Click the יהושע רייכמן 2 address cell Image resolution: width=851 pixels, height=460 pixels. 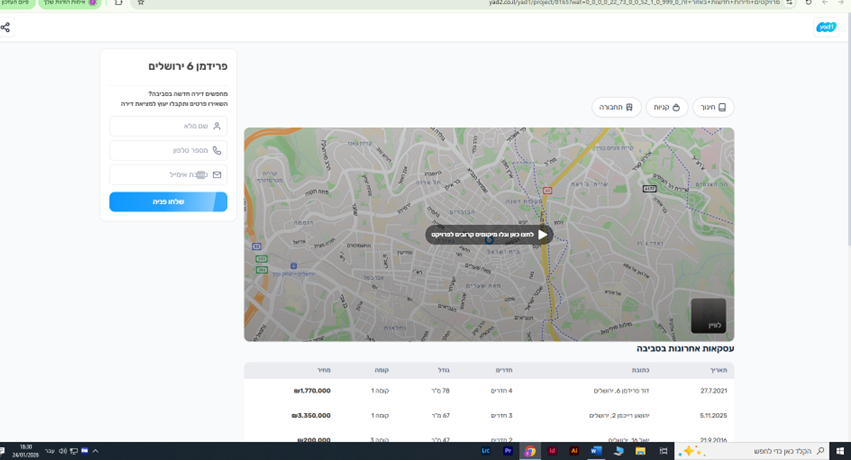click(x=619, y=416)
